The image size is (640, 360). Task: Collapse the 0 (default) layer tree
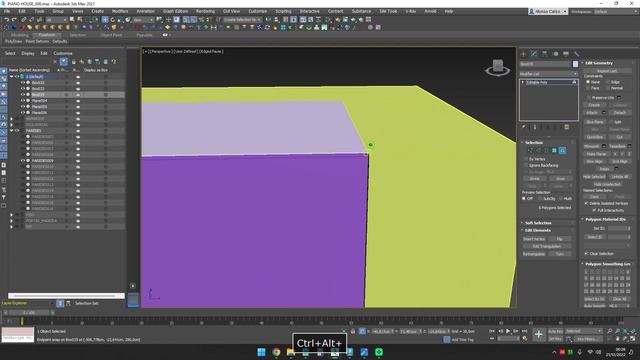click(11, 76)
